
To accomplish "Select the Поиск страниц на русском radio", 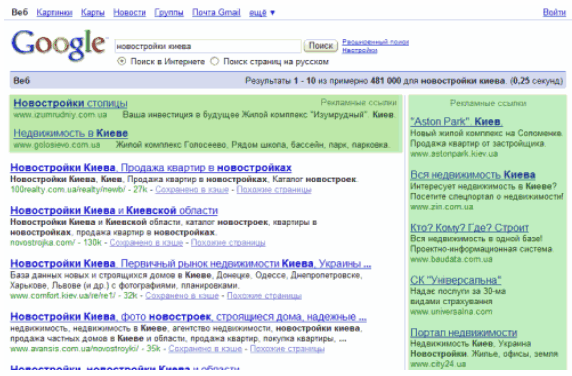I will point(215,61).
